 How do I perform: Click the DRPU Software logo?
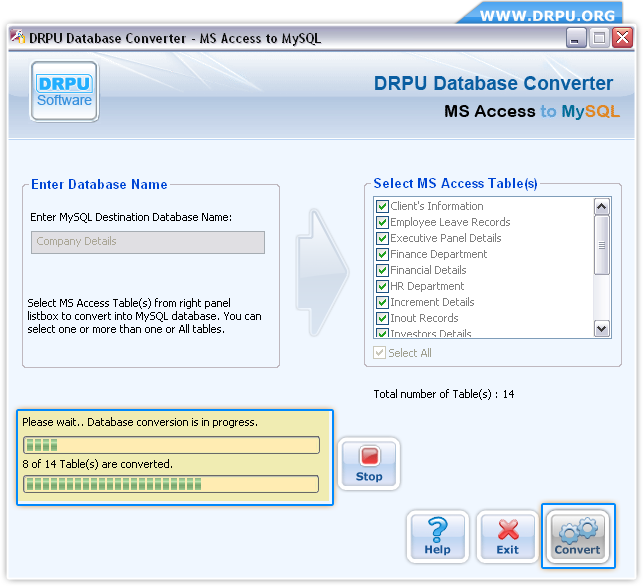click(64, 91)
